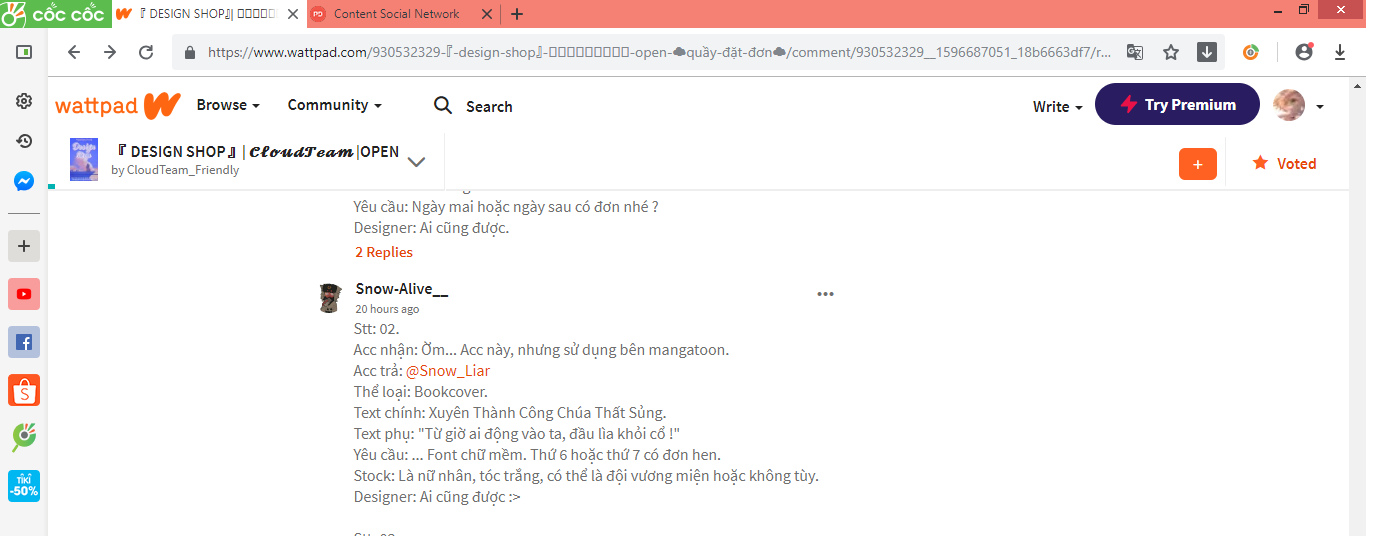Open user profile dropdown arrow
The image size is (1384, 536).
tap(1320, 106)
